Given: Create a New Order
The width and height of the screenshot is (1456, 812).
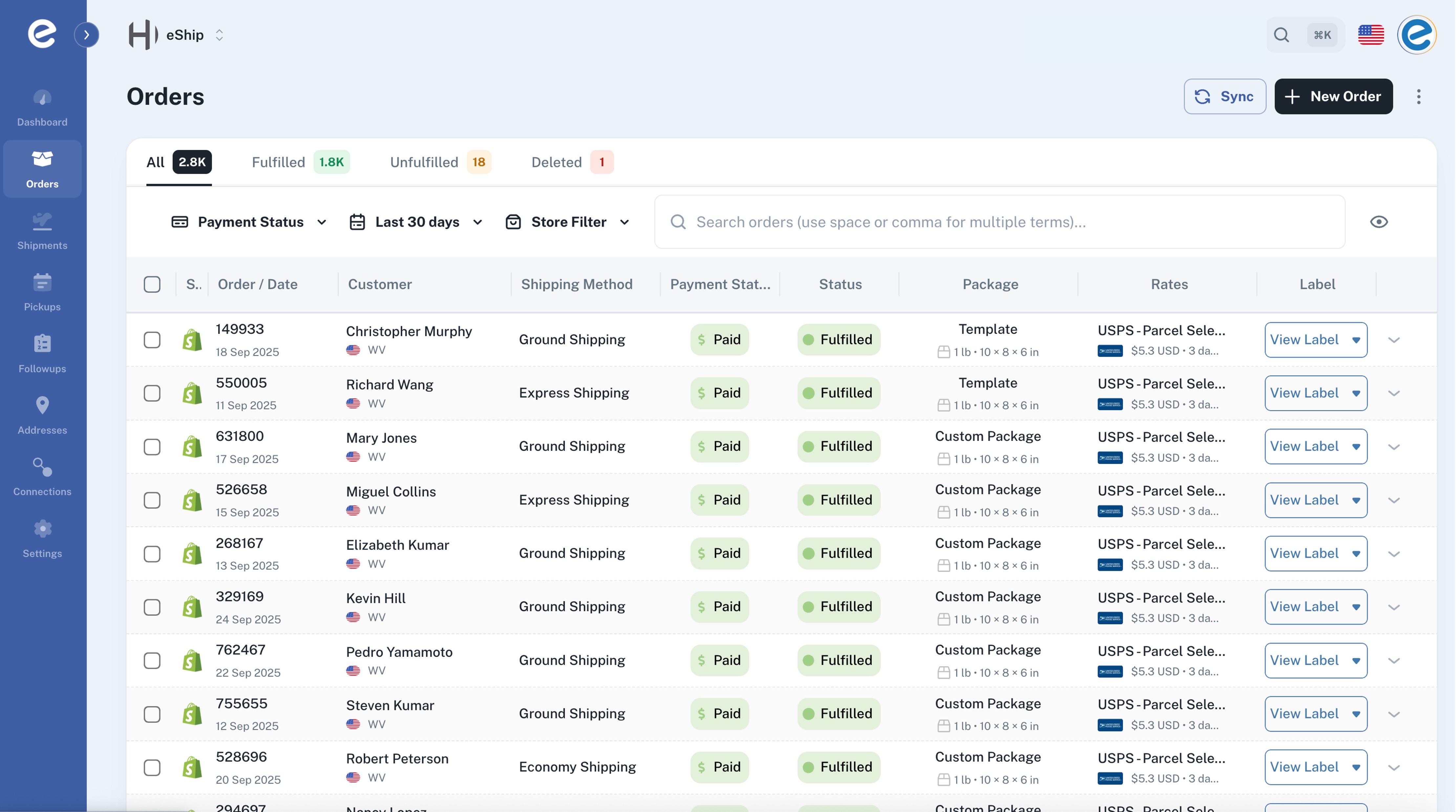Looking at the screenshot, I should coord(1333,96).
